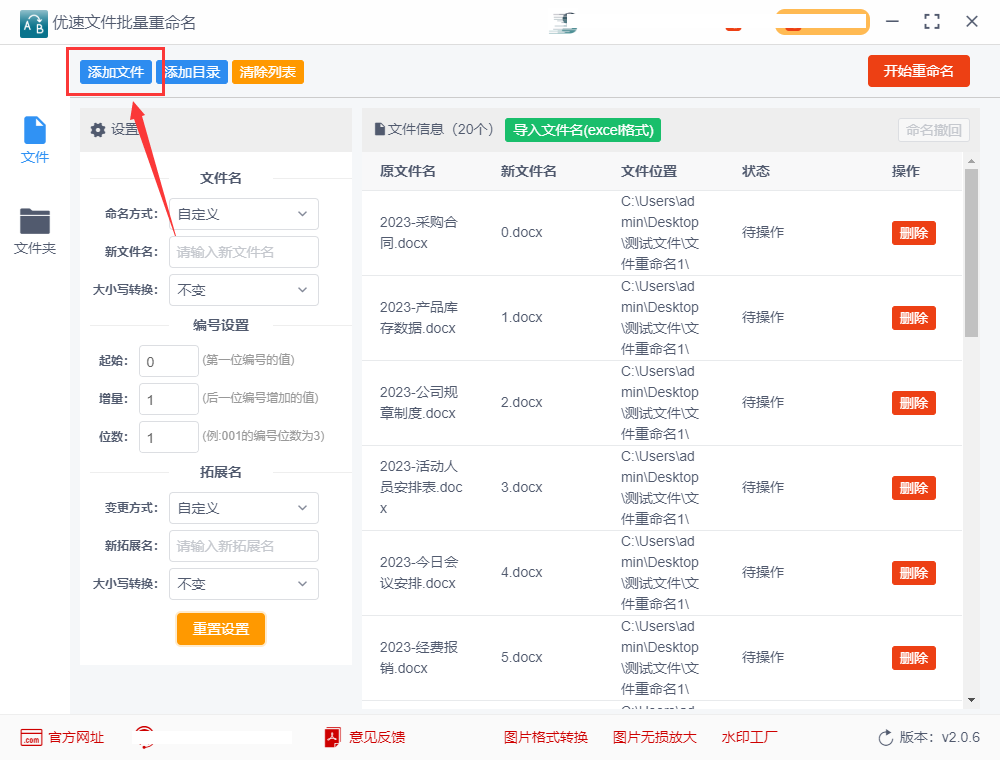Click the scrollbar down arrow
Viewport: 1000px width, 760px height.
click(971, 700)
